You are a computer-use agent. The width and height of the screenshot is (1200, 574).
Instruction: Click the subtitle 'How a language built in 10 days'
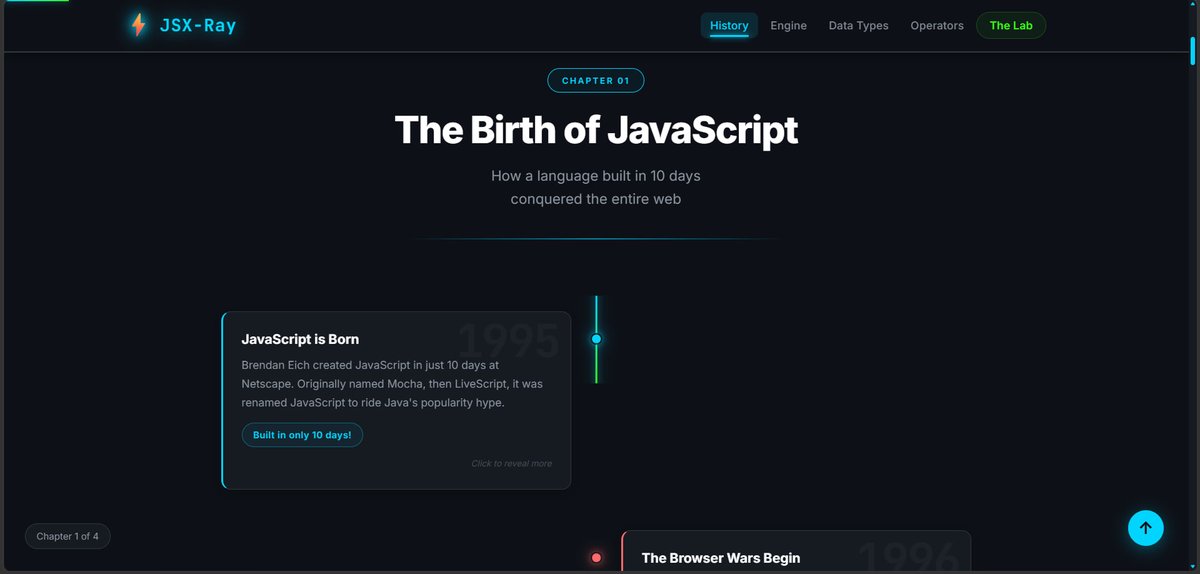coord(596,176)
